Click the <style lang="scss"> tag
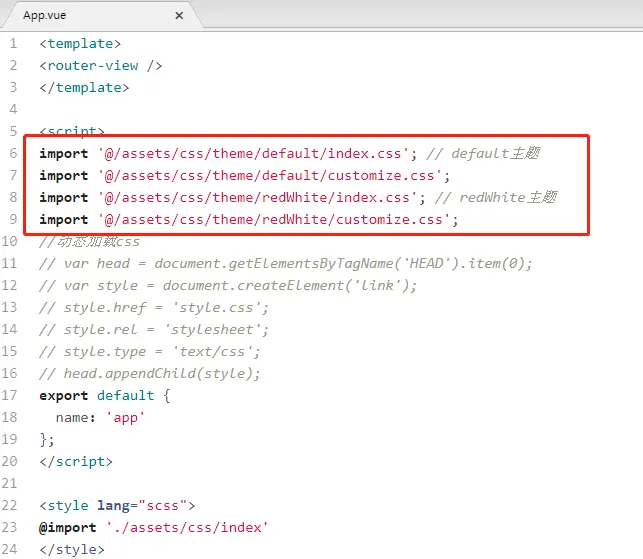Screen dimensions: 643x559 (117, 506)
